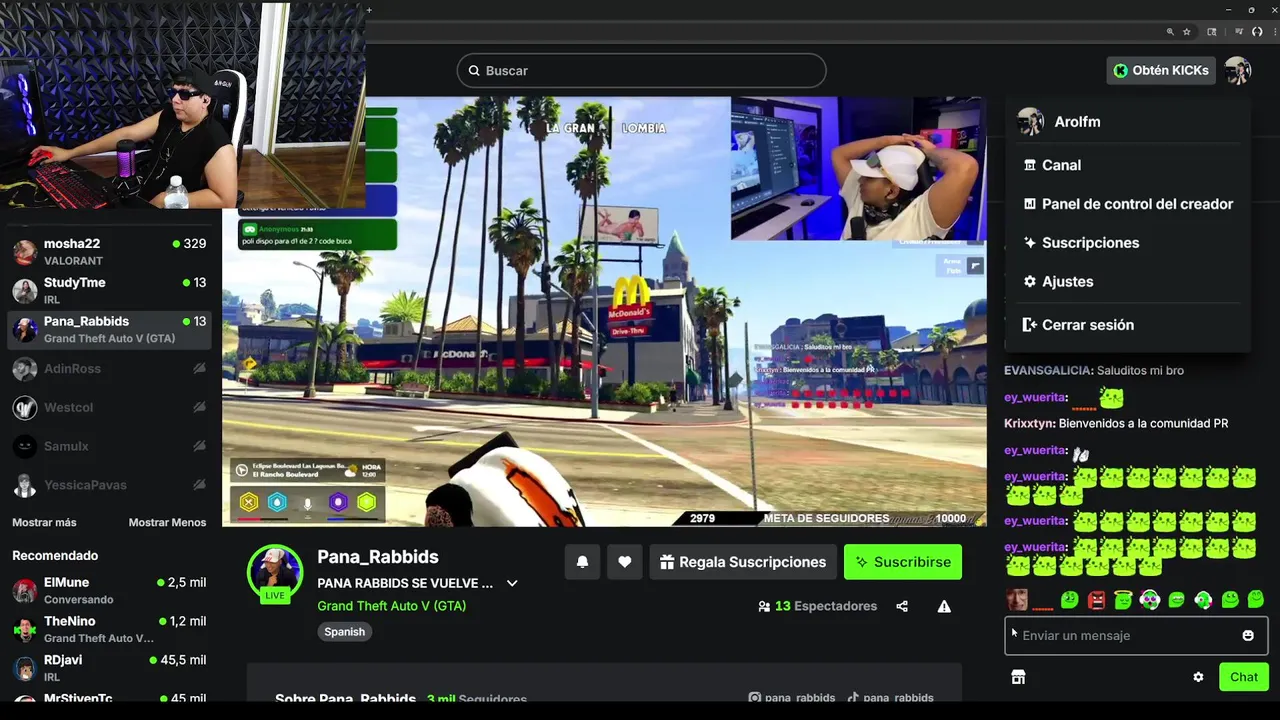The width and height of the screenshot is (1280, 720).
Task: Click browser zoom magnifier icon
Action: [x=1170, y=32]
